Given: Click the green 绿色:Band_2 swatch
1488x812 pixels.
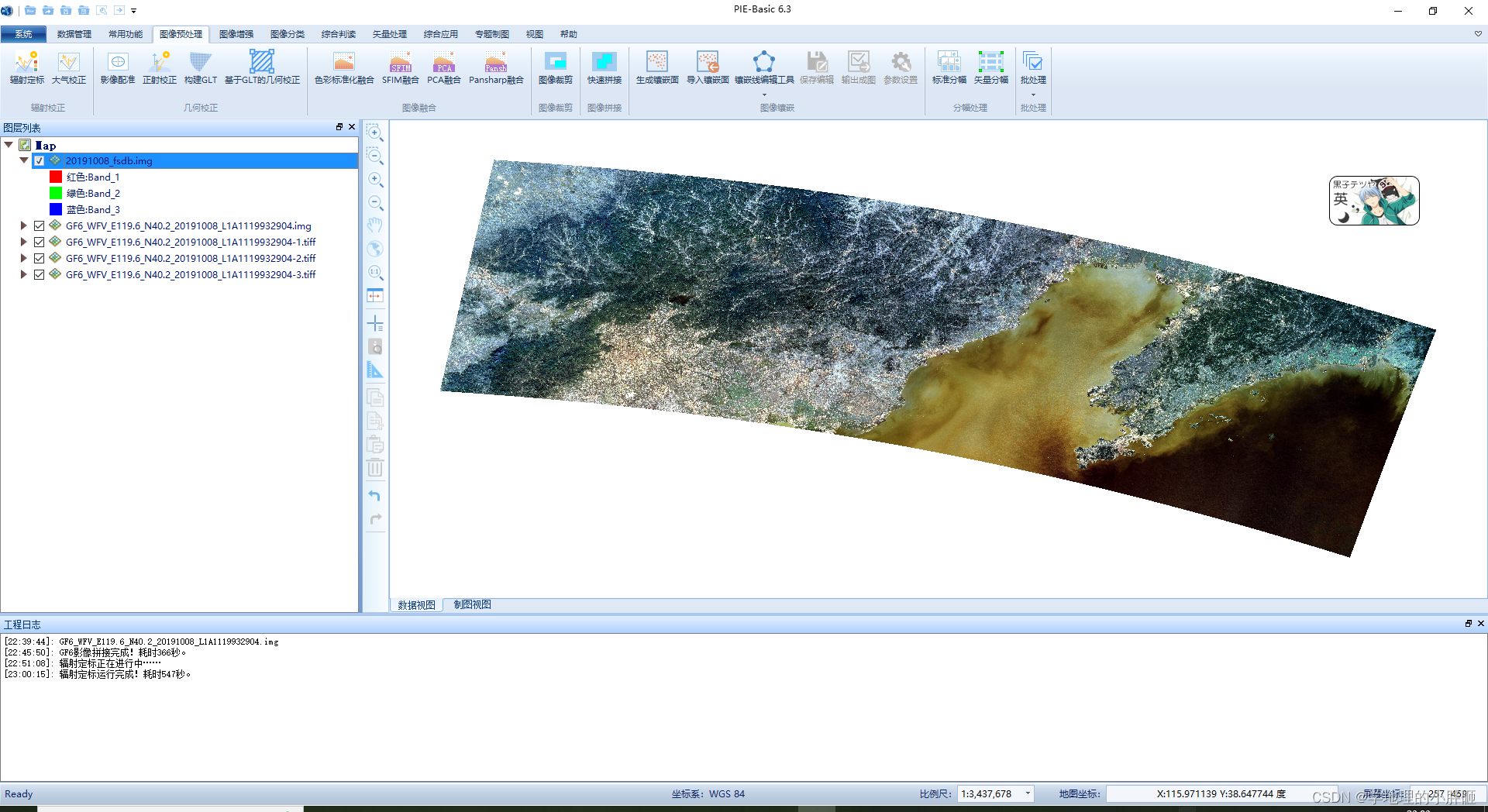Looking at the screenshot, I should tap(56, 193).
